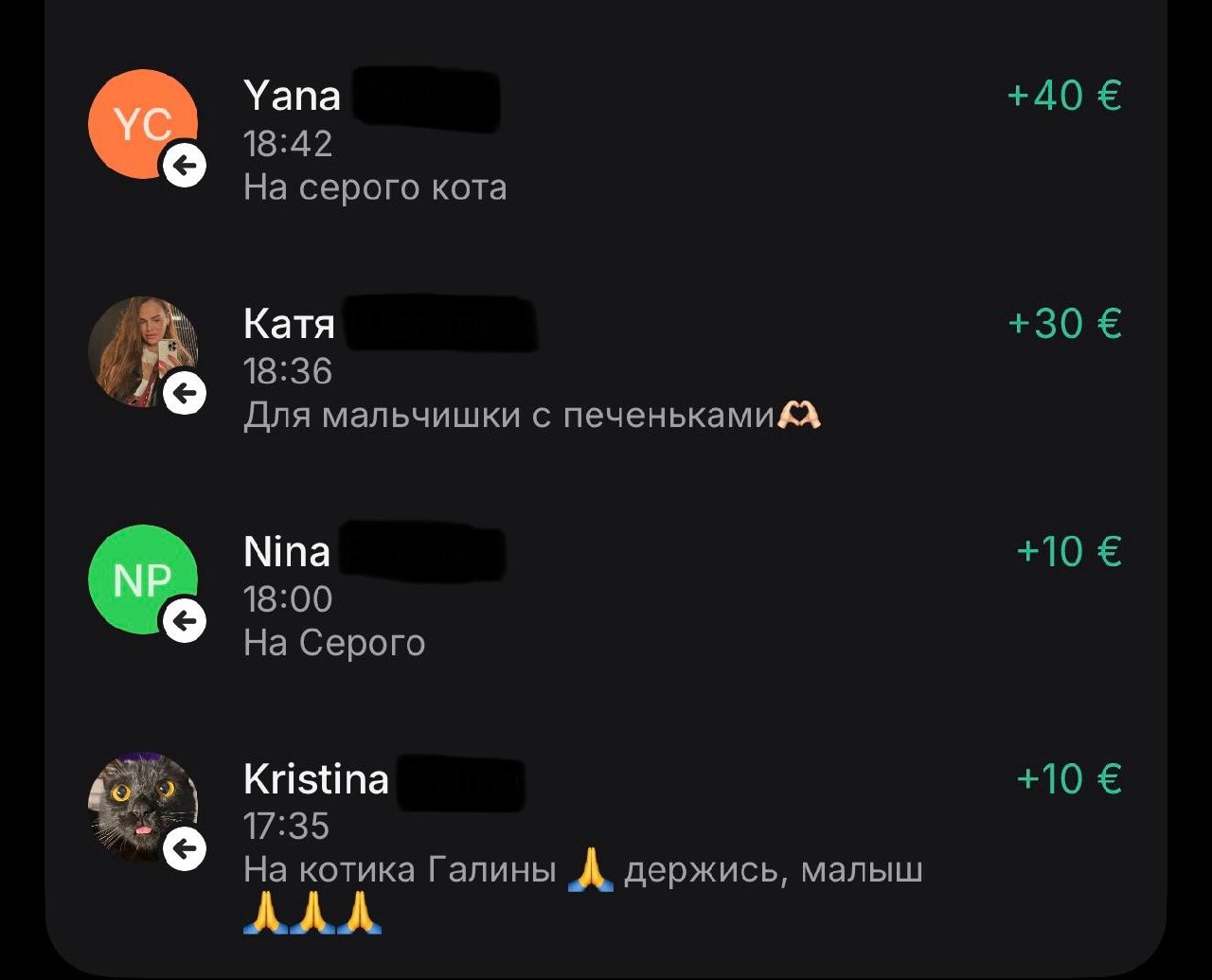Tap the note 'На Серого'

[334, 643]
